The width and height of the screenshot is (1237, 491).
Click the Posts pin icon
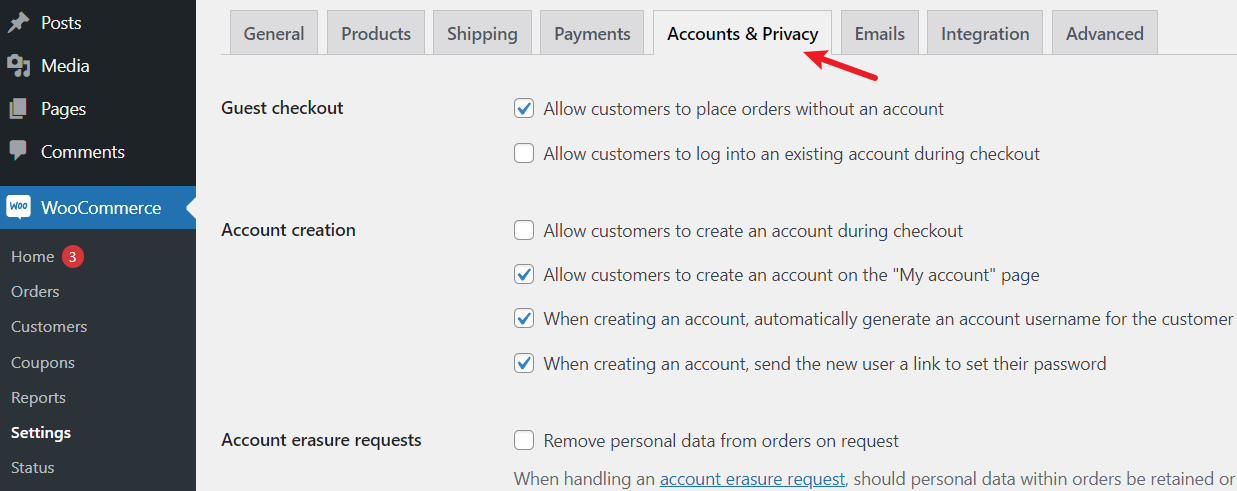pyautogui.click(x=18, y=22)
